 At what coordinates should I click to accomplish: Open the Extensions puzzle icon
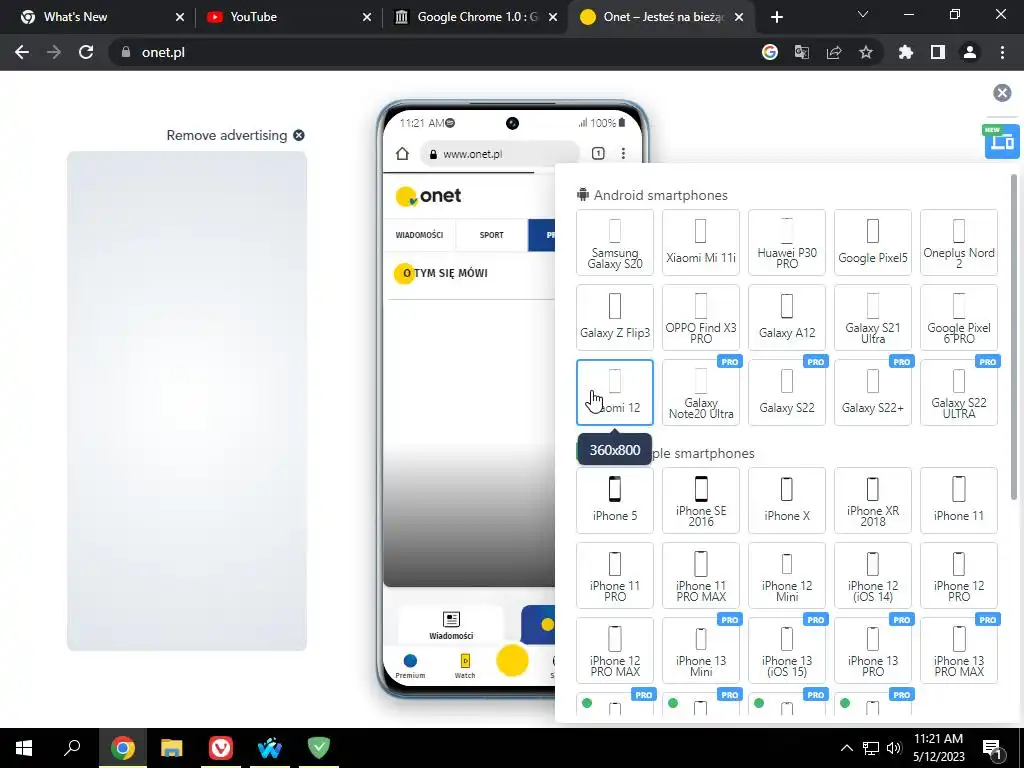(x=905, y=52)
